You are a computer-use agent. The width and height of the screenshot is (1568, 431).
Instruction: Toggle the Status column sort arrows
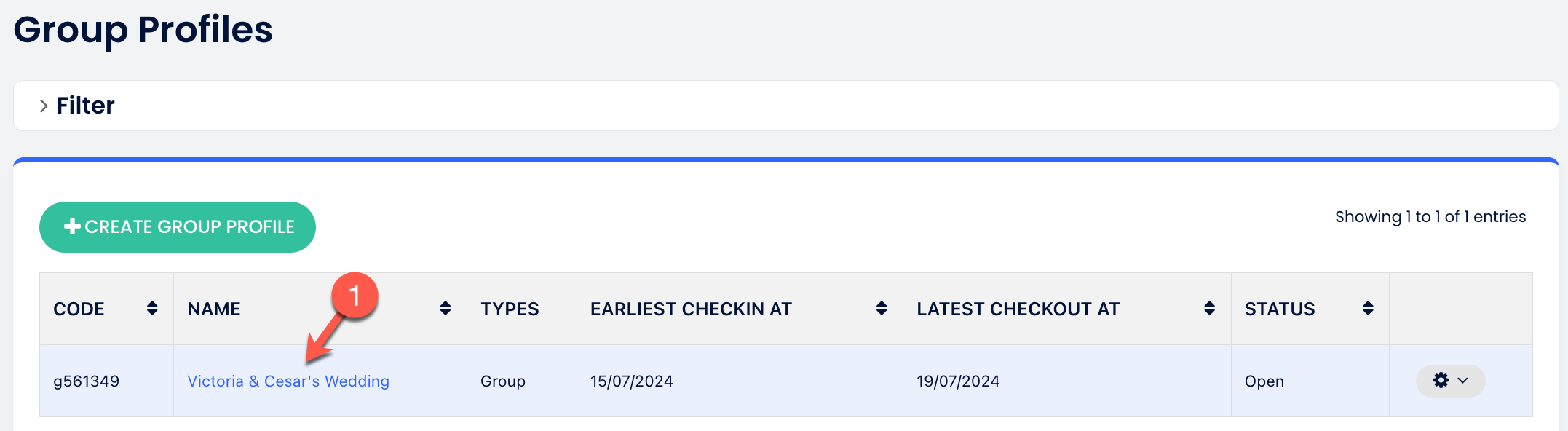pyautogui.click(x=1368, y=309)
